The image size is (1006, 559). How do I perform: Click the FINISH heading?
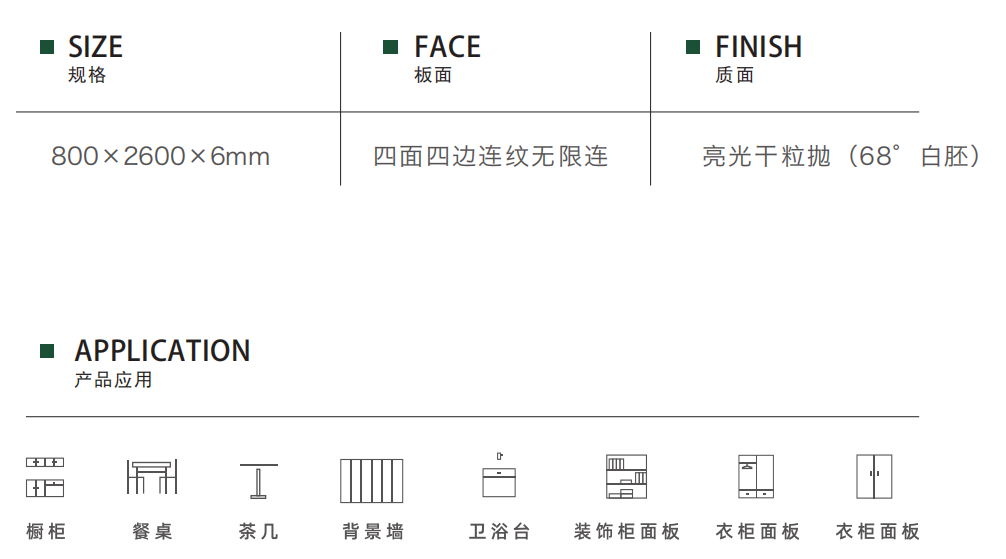coord(758,47)
